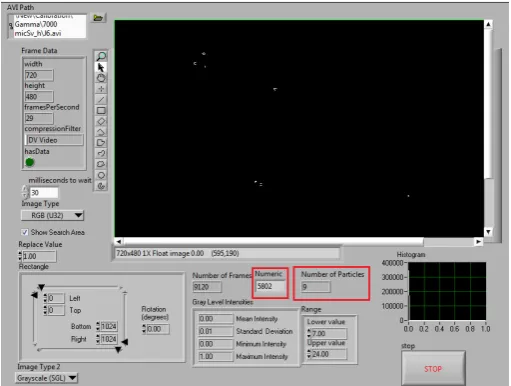This screenshot has width=511, height=386.
Task: Click the Maximum Intensity 1.00 value
Action: [x=215, y=356]
